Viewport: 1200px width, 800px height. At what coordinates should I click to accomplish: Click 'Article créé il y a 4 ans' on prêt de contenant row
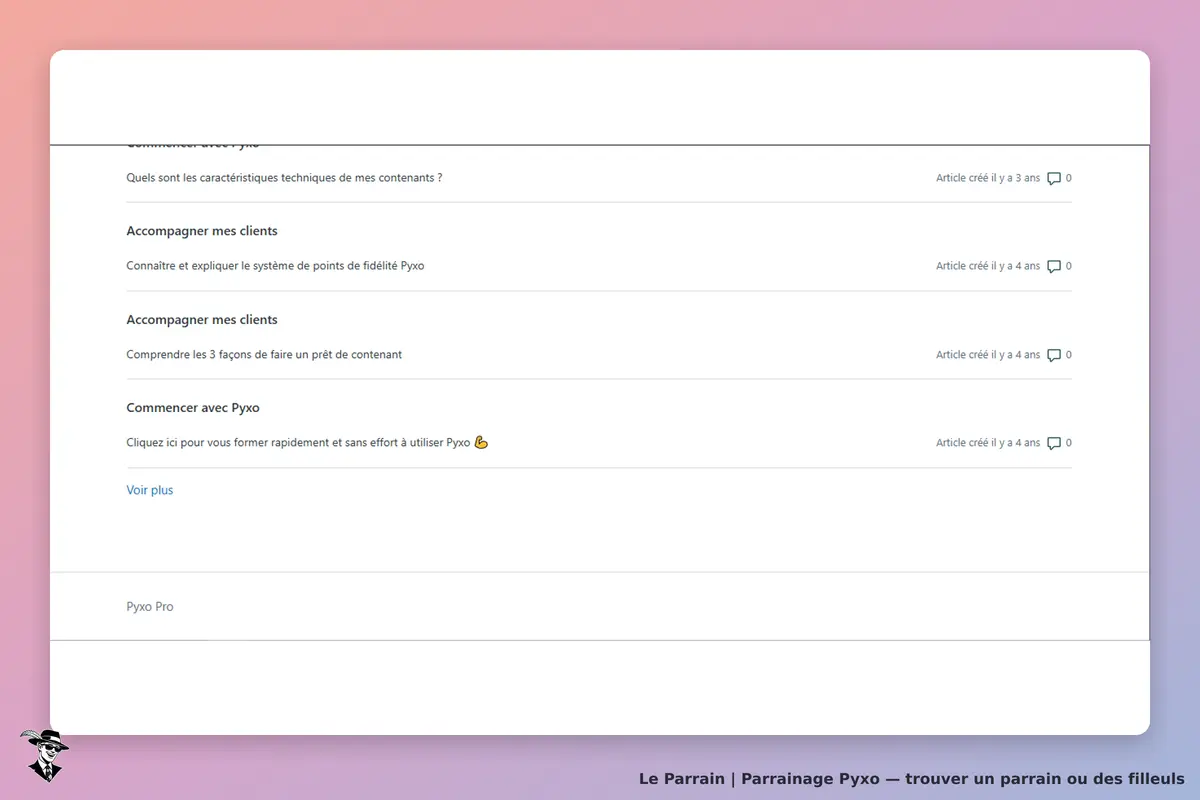[988, 355]
